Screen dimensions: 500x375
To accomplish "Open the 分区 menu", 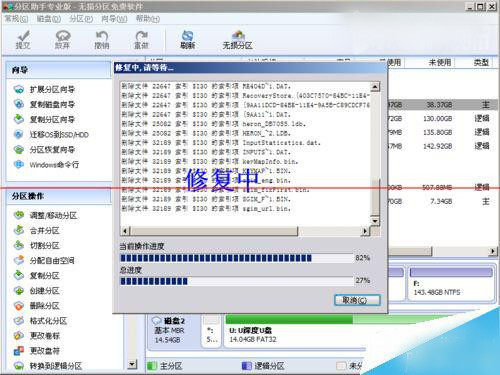I will [81, 19].
